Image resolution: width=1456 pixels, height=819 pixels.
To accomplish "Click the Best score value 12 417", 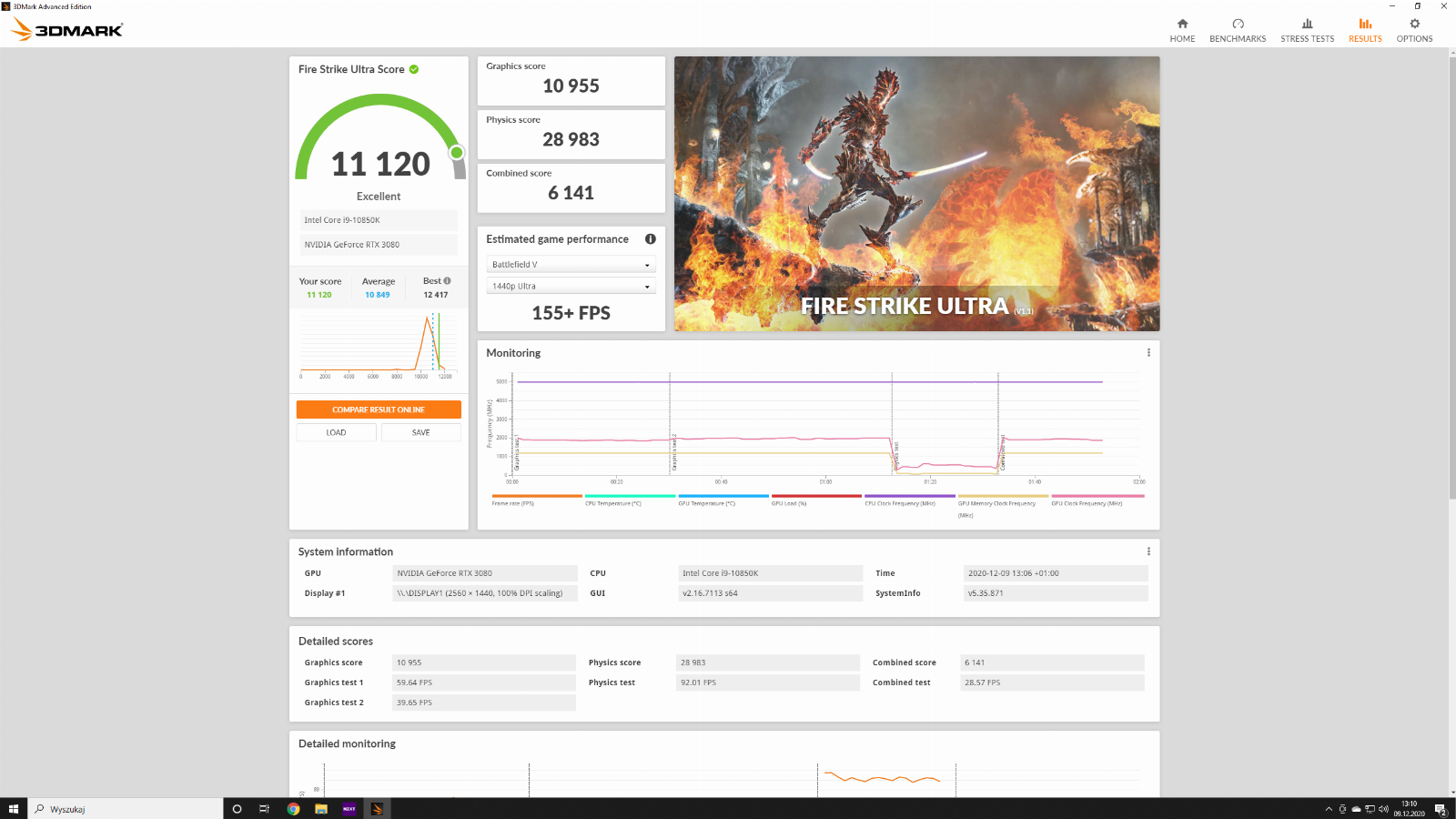I will click(x=436, y=295).
